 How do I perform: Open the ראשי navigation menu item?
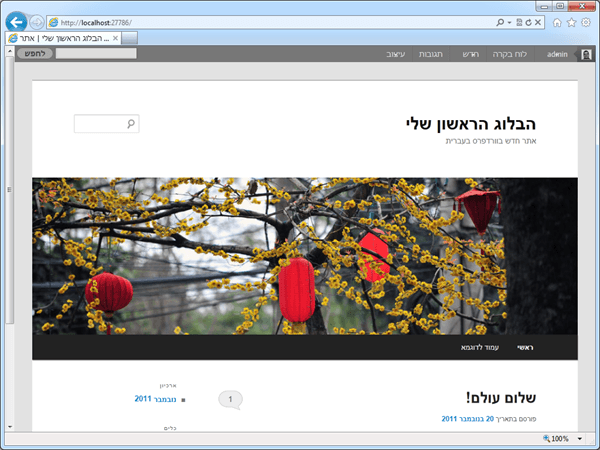(525, 347)
